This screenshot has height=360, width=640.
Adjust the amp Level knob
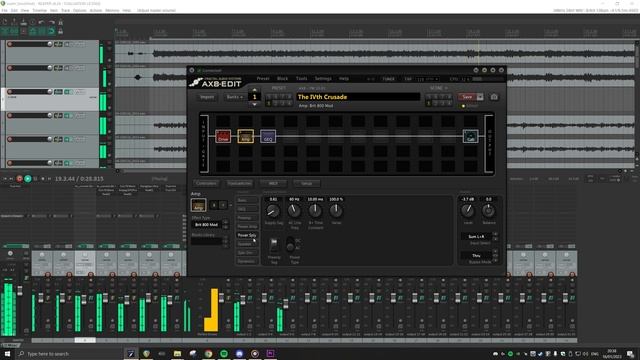click(x=468, y=211)
